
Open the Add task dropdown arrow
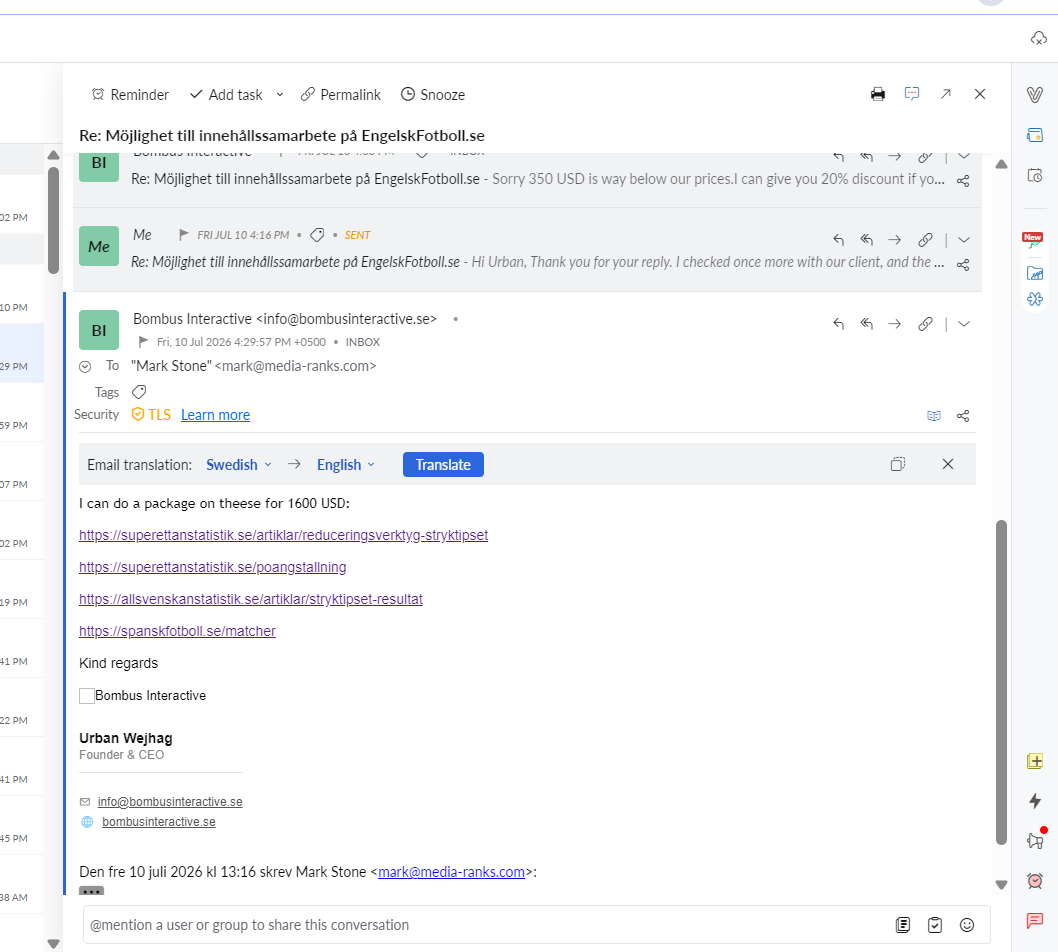click(x=279, y=94)
